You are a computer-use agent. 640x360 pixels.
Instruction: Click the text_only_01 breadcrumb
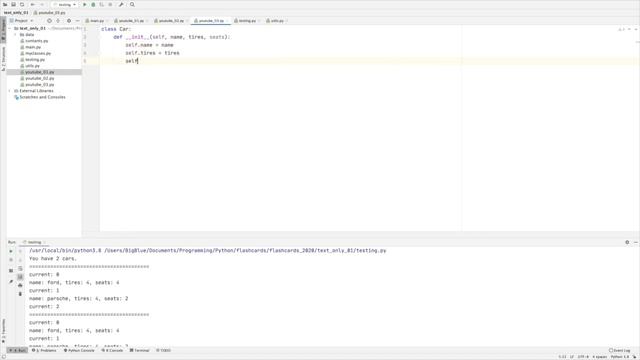(16, 13)
